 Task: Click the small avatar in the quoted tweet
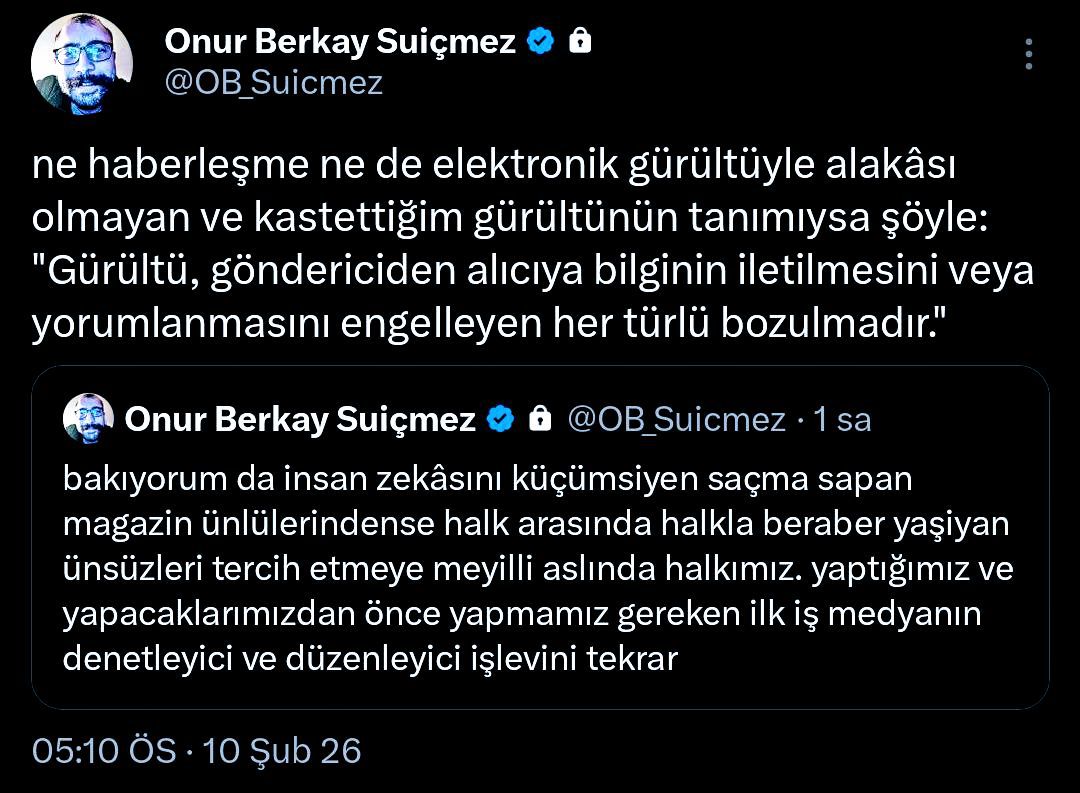pyautogui.click(x=88, y=419)
